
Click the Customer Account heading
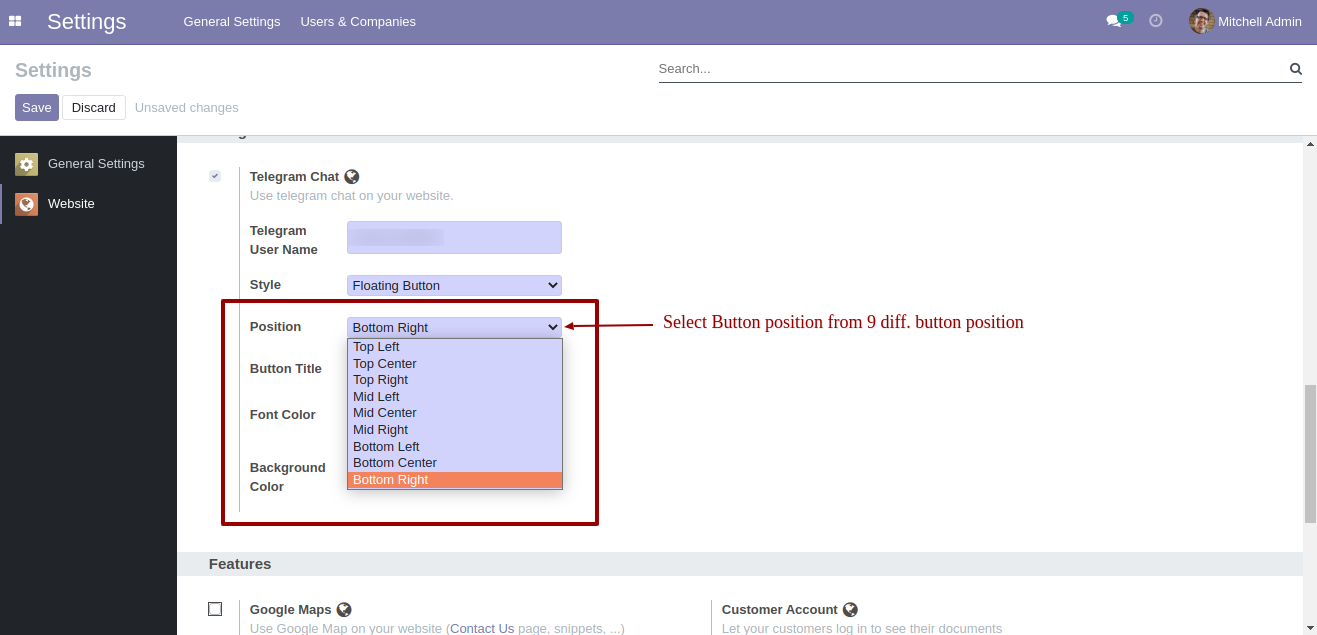coord(780,610)
